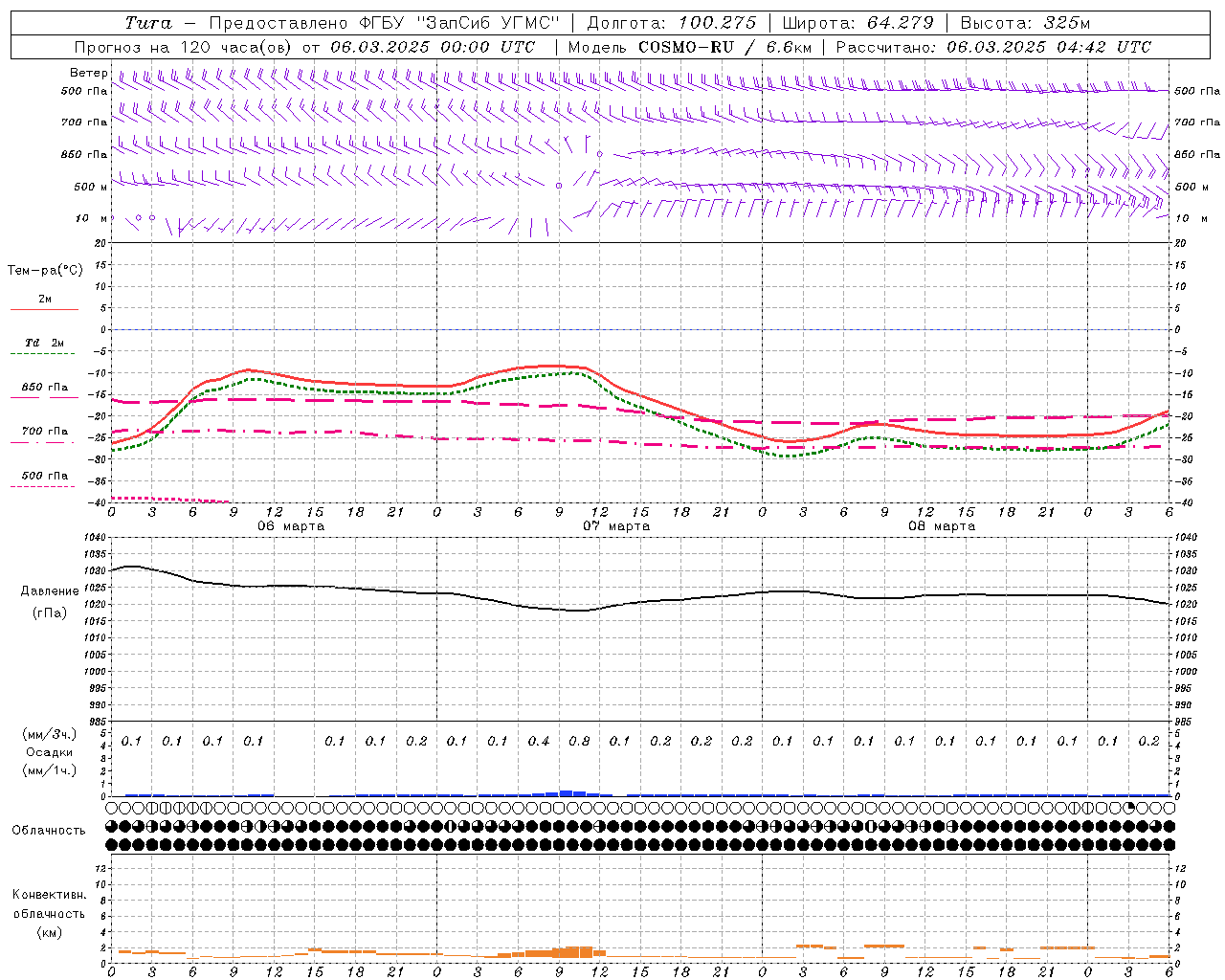Click the "Давление" pressure panel label
Screen dimensions: 1225x980
click(x=51, y=591)
